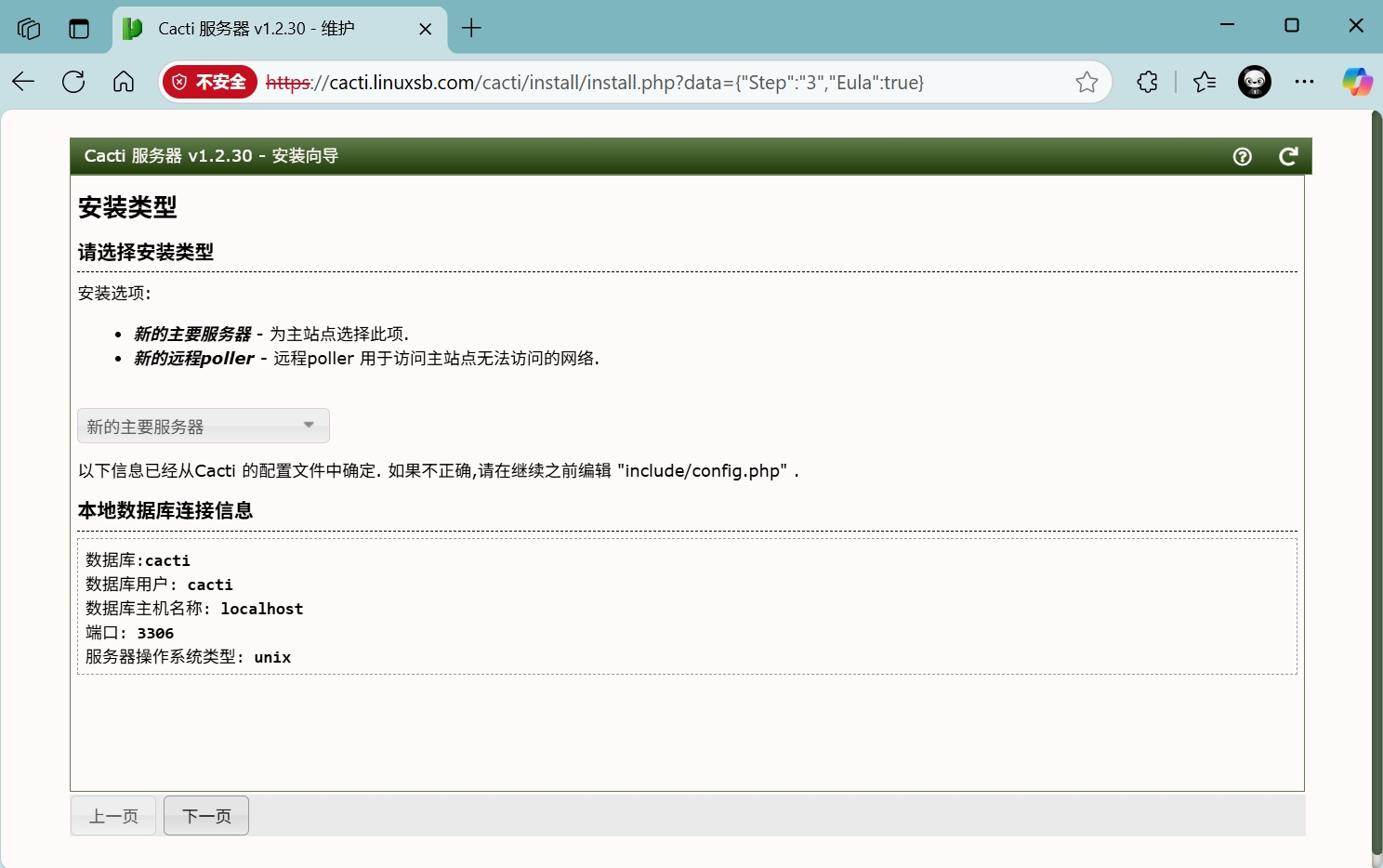Image resolution: width=1383 pixels, height=868 pixels.
Task: Expand the 新的主要服务器 install type dropdown
Action: pyautogui.click(x=203, y=426)
